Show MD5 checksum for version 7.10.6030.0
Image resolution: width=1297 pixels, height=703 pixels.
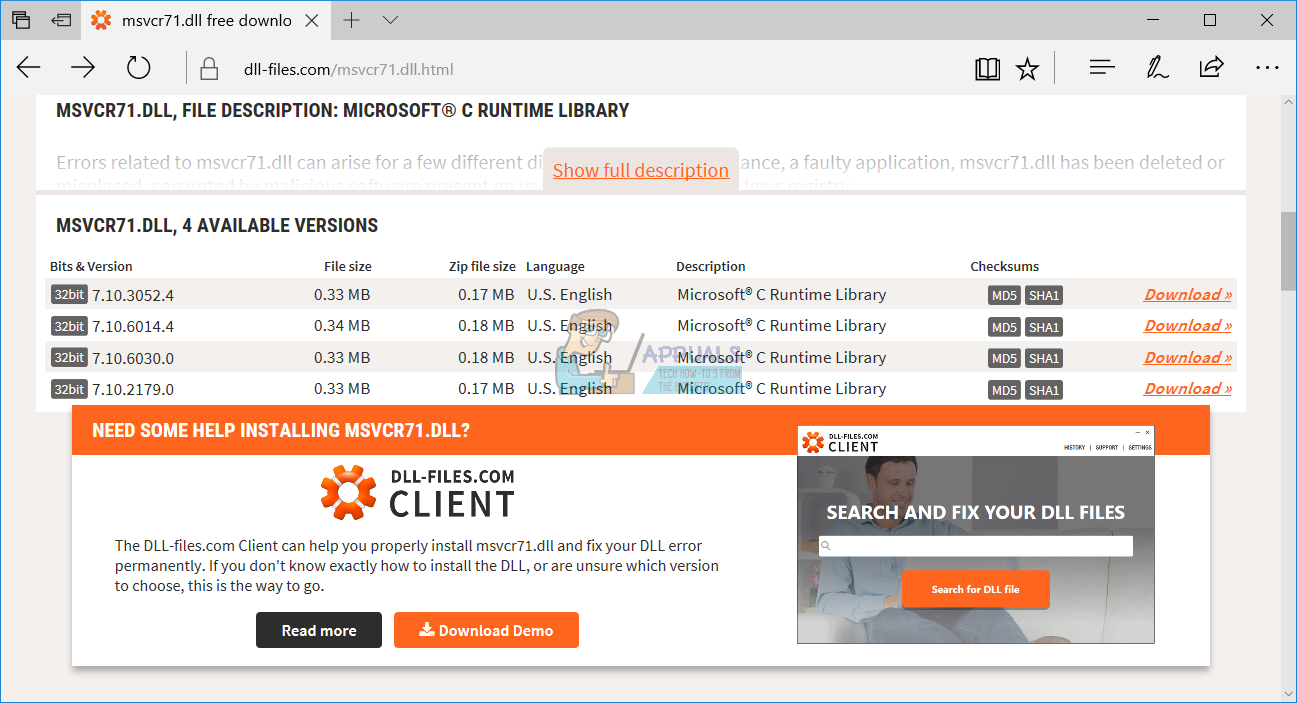[1004, 358]
